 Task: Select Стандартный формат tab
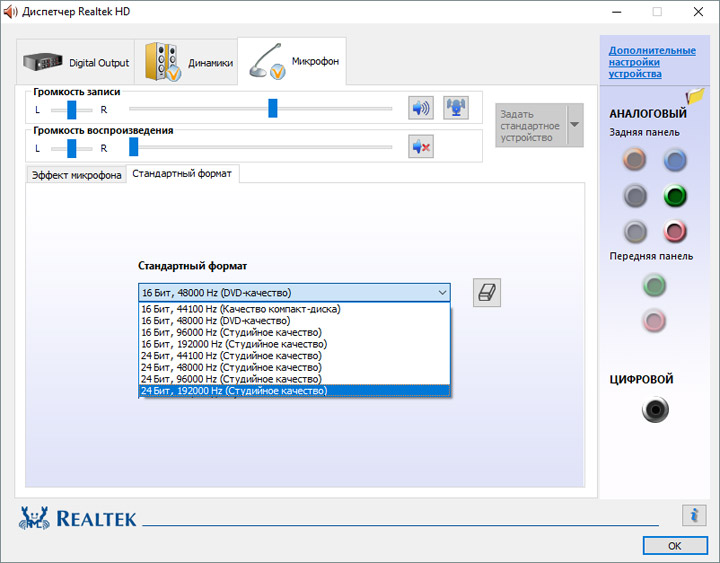[x=182, y=174]
